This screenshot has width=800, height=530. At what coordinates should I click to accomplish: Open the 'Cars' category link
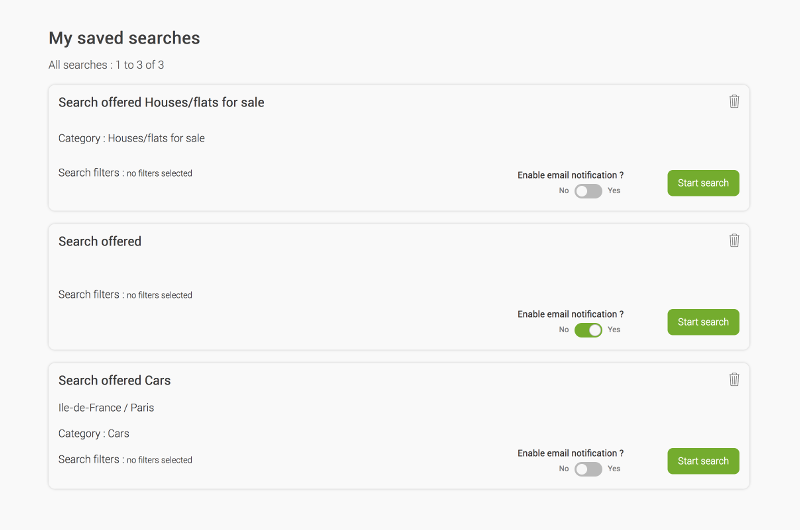tap(118, 434)
